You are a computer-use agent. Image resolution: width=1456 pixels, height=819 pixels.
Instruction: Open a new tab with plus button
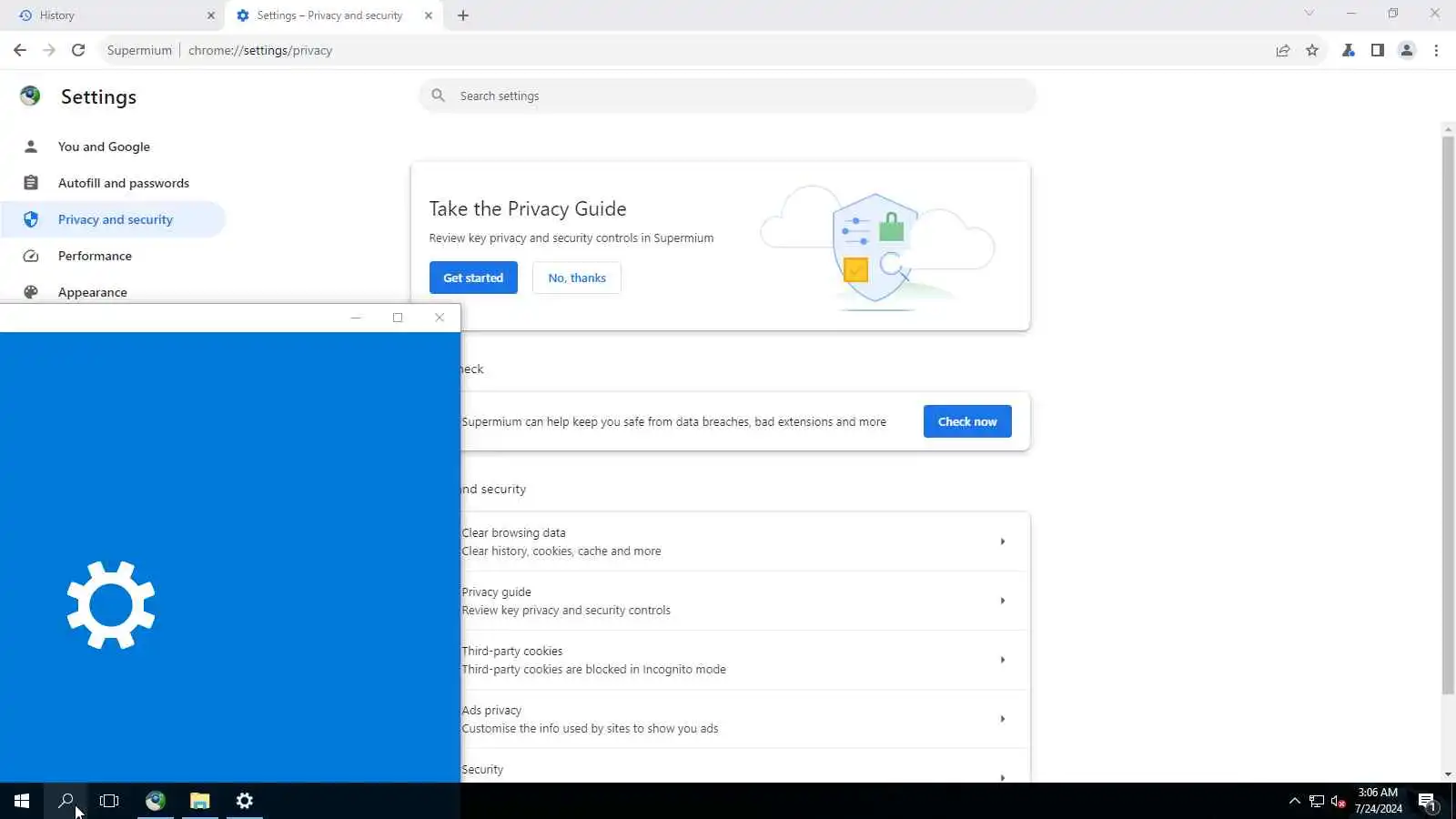[x=463, y=15]
